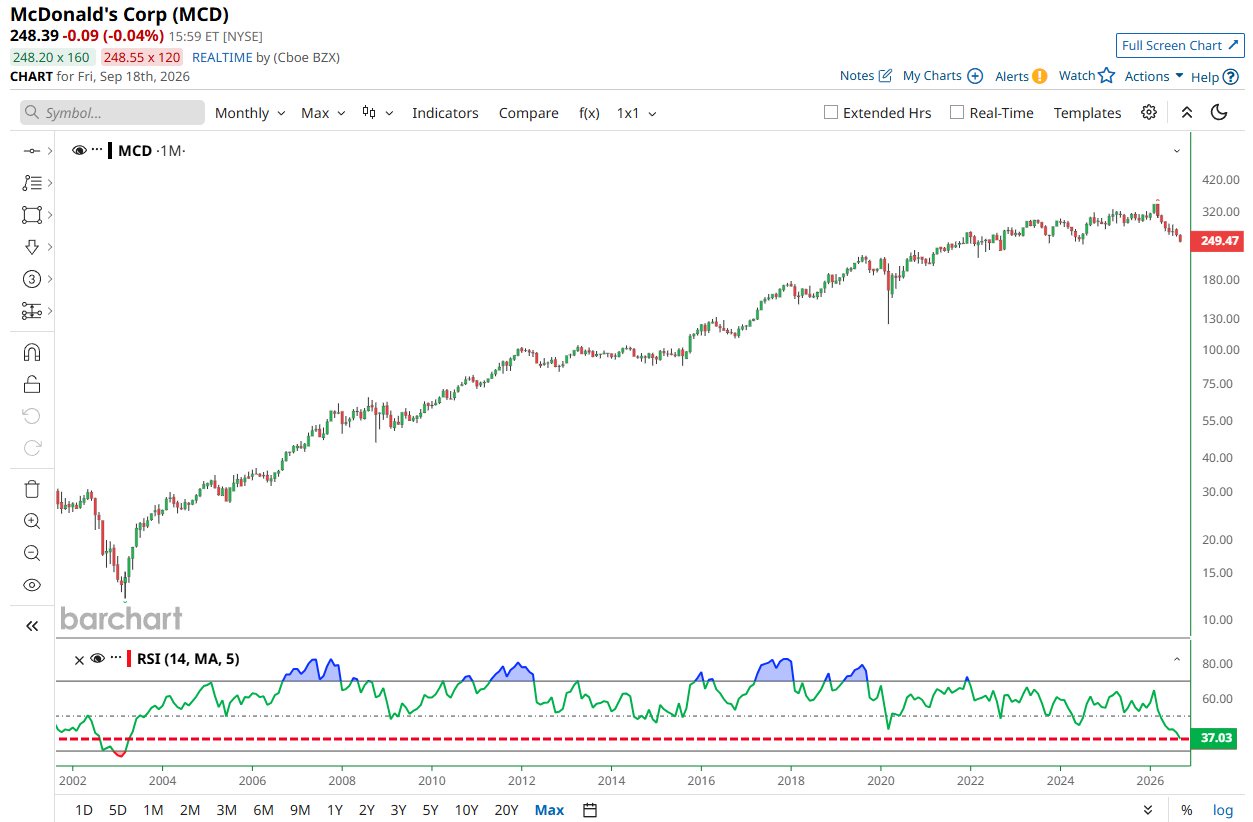Toggle visibility of all drawings eye
The width and height of the screenshot is (1253, 822).
click(31, 585)
